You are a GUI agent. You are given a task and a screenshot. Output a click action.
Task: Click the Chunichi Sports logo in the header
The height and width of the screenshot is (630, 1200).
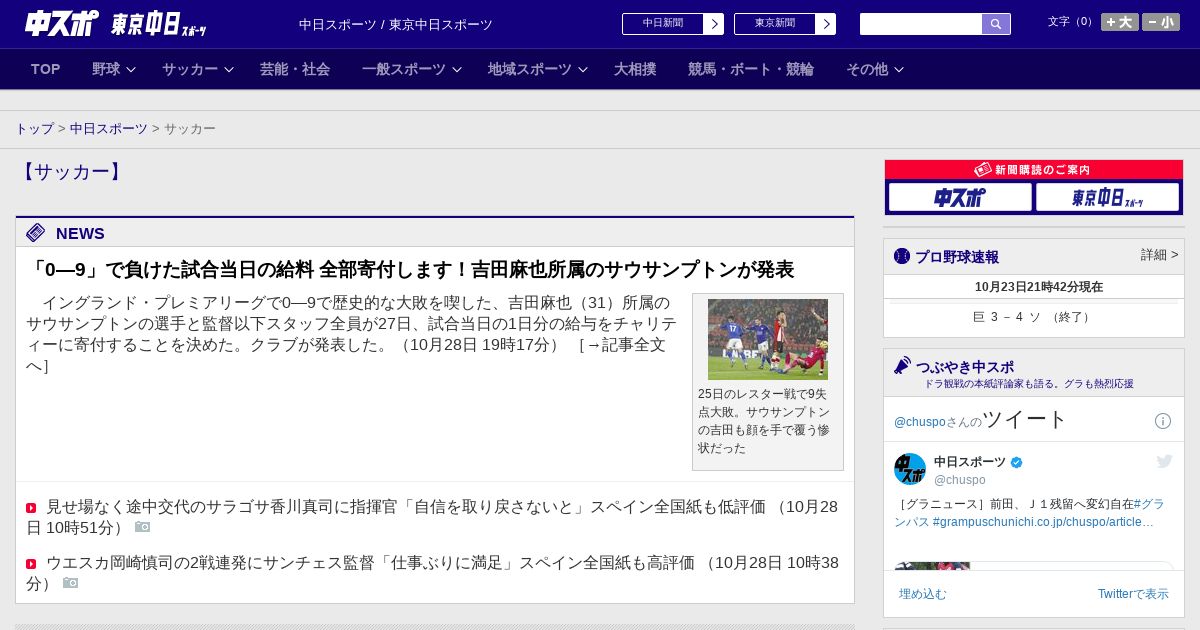(62, 23)
